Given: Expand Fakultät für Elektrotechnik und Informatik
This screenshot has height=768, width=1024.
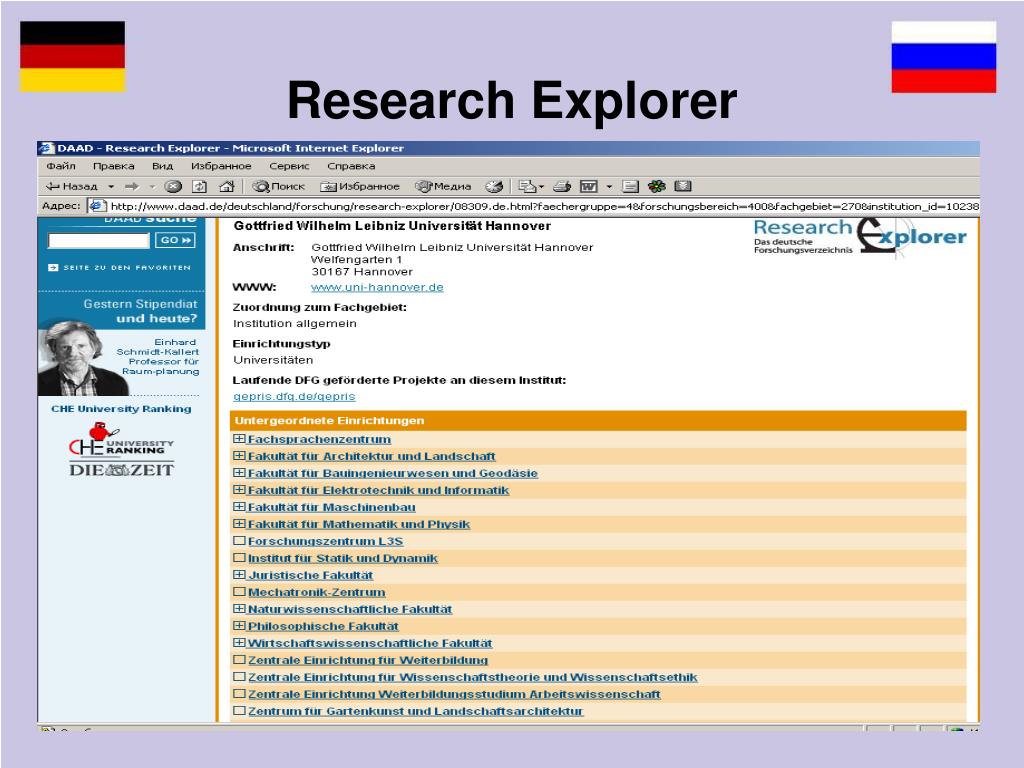Looking at the screenshot, I should click(x=239, y=490).
